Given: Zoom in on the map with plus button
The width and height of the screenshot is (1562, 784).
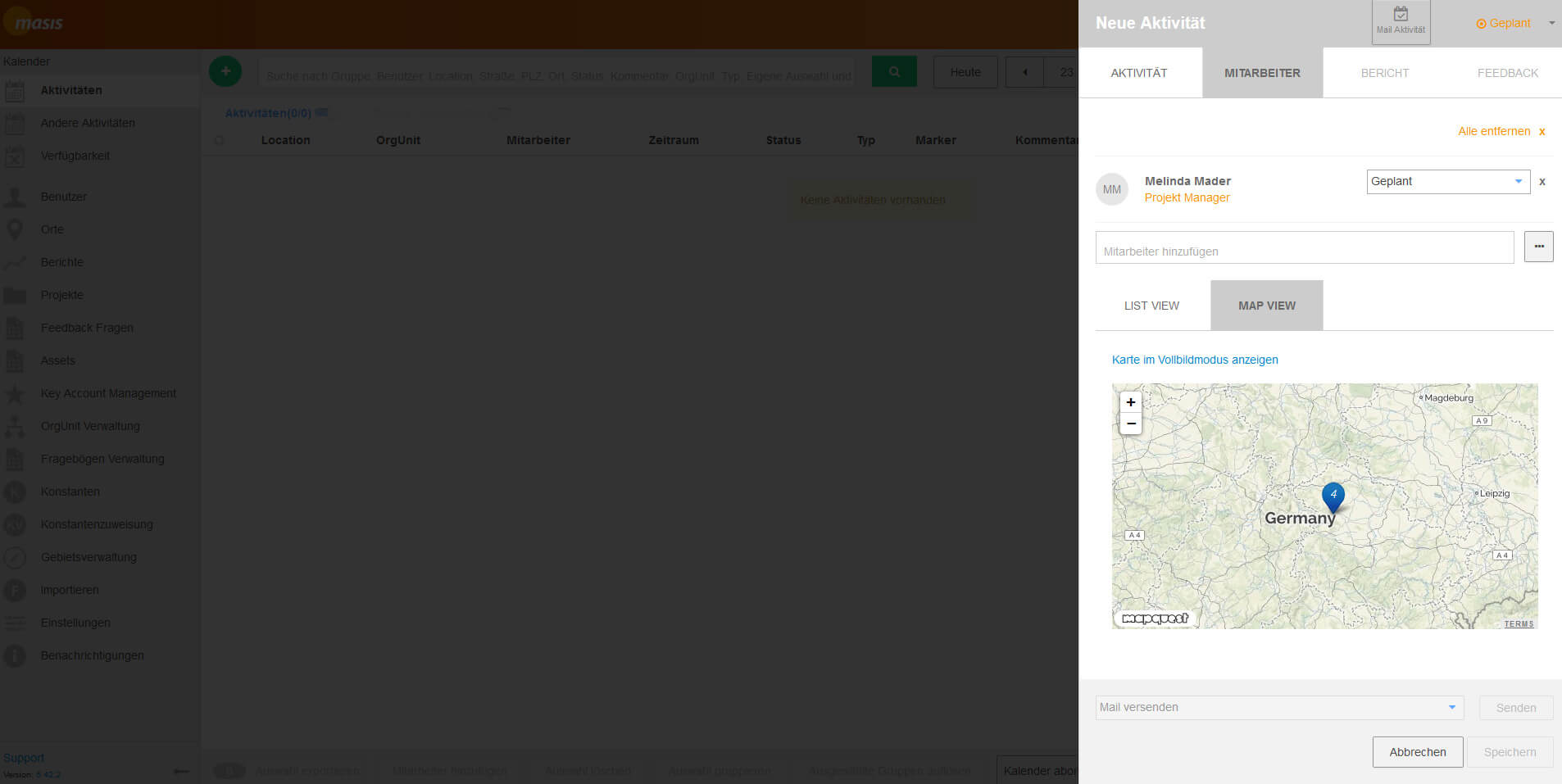Looking at the screenshot, I should (x=1131, y=402).
